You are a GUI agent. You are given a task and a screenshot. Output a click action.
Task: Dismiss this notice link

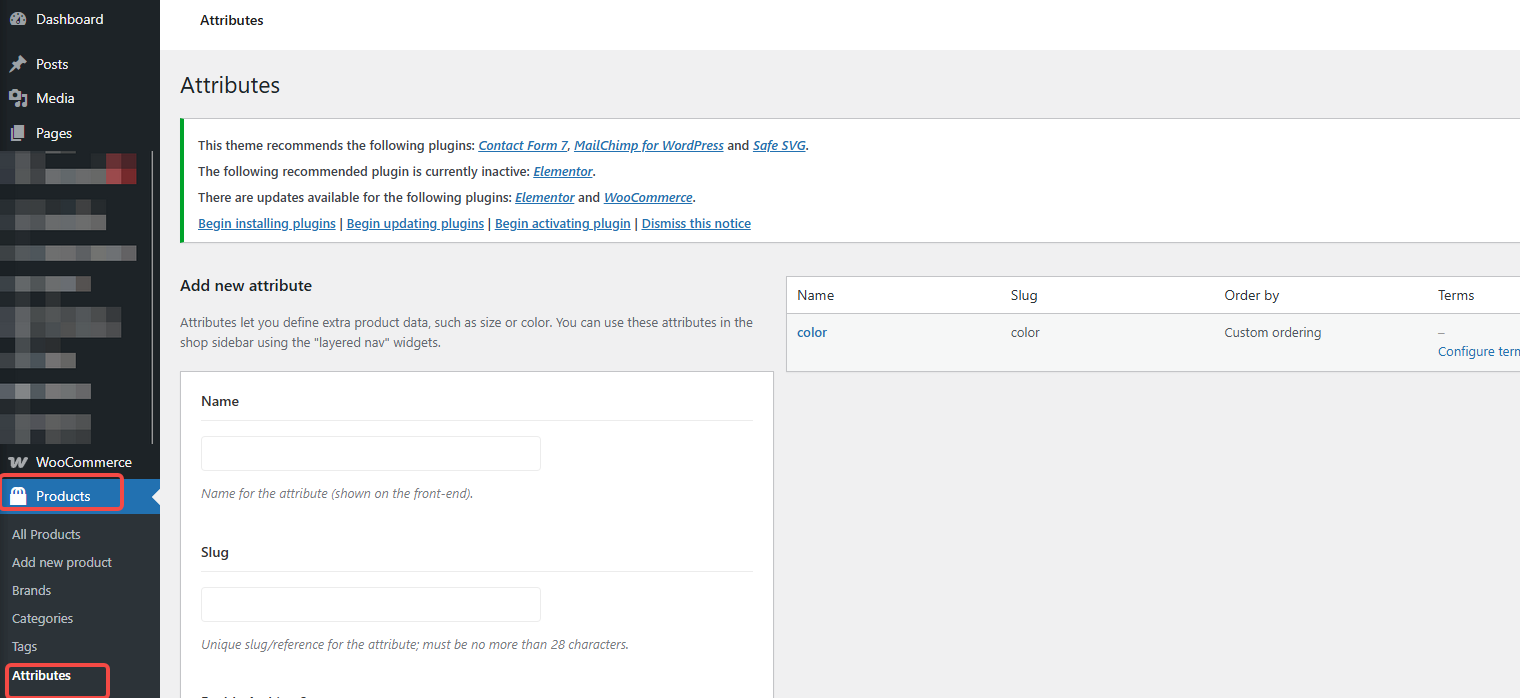point(696,223)
